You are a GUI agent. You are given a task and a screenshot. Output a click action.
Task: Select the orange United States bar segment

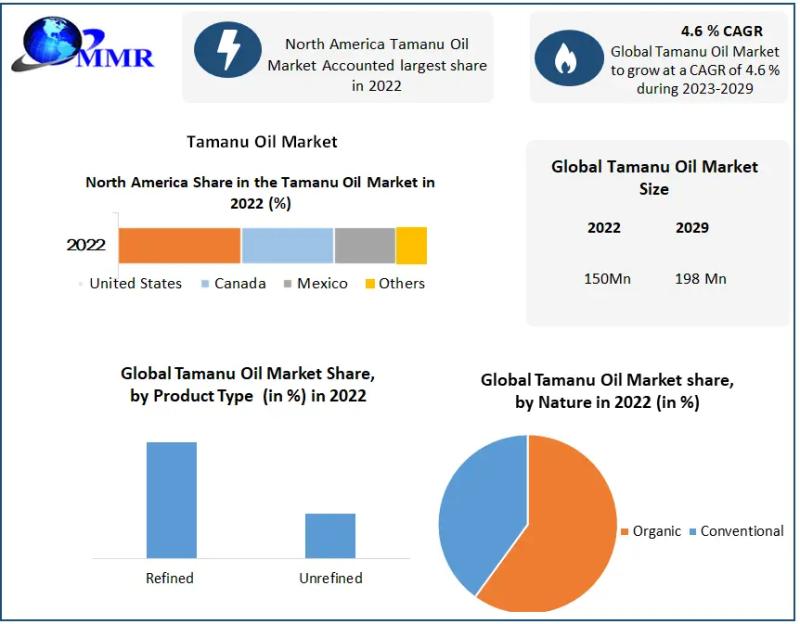point(180,245)
